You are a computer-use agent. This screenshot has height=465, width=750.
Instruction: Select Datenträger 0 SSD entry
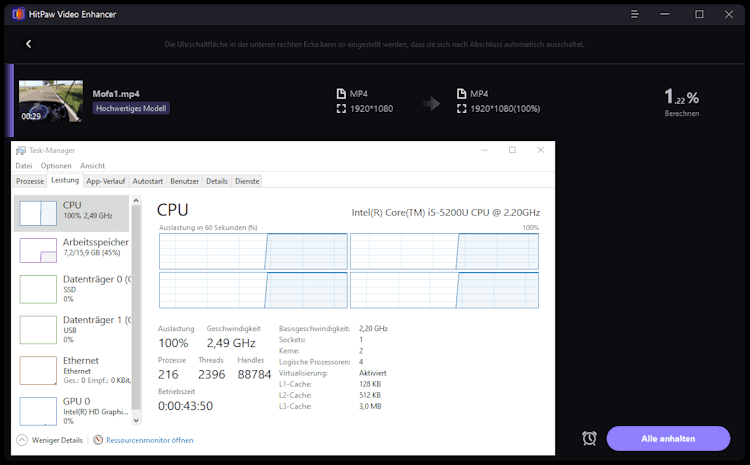(x=72, y=288)
